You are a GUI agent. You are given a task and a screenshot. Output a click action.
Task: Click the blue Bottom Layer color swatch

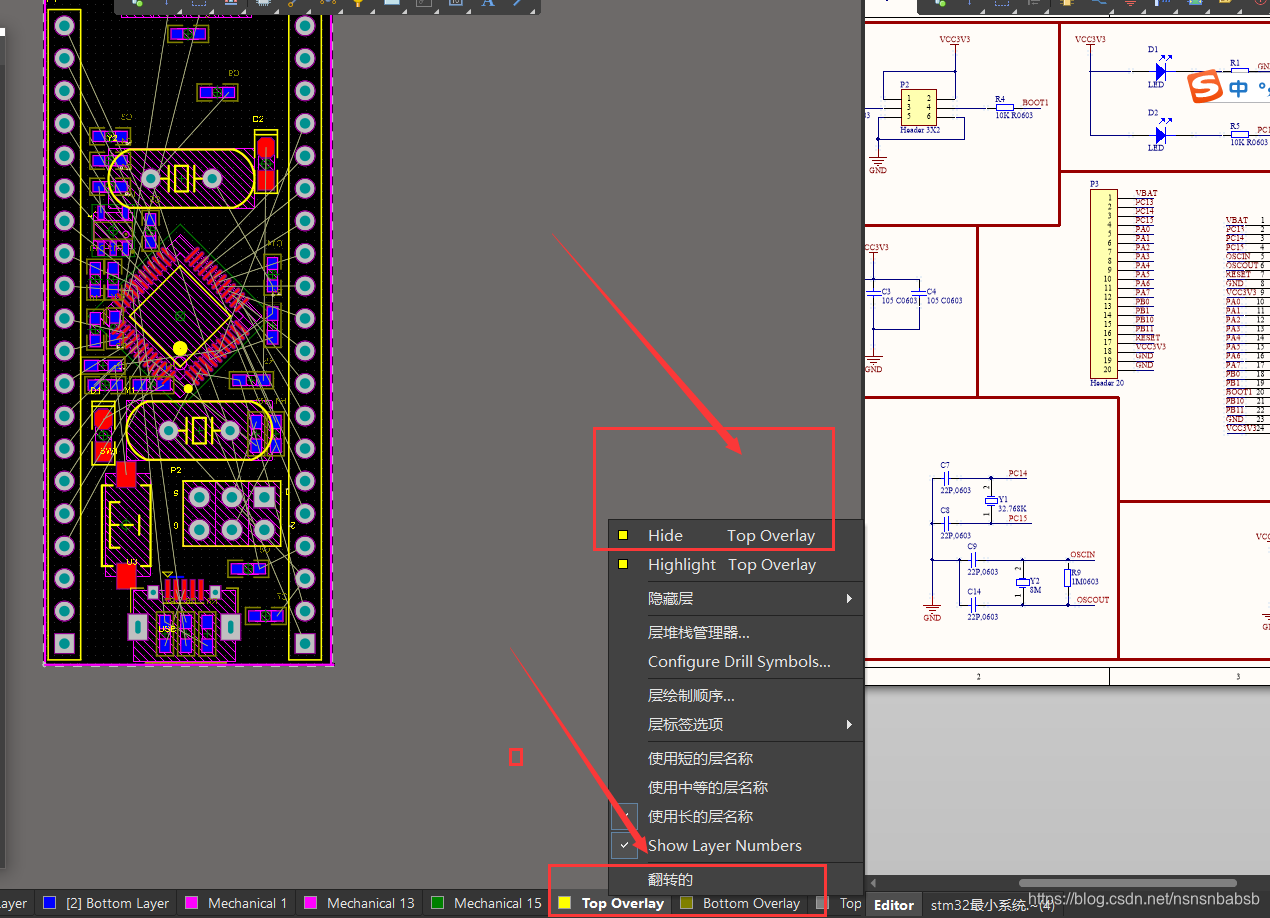pyautogui.click(x=50, y=903)
